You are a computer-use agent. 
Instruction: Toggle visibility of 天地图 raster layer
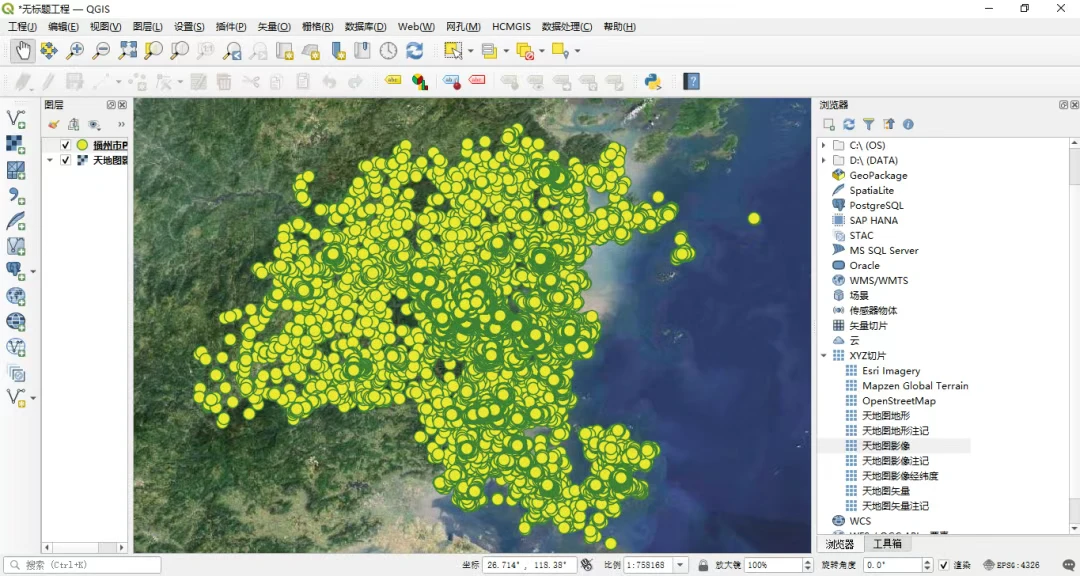point(66,160)
